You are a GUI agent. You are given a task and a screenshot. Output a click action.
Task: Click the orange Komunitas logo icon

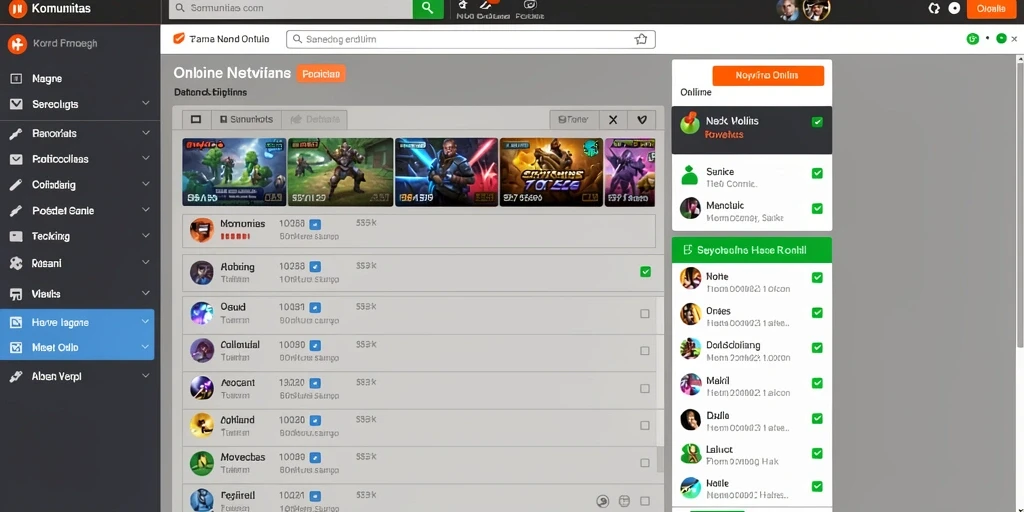click(18, 9)
